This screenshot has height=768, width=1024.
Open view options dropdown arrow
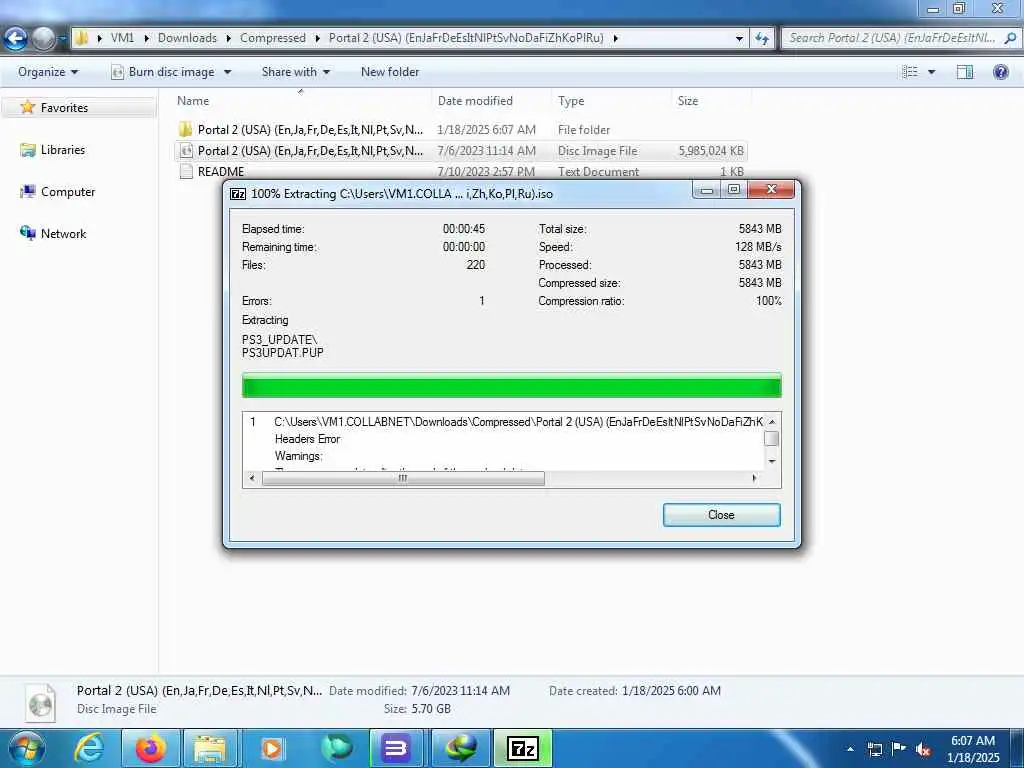click(x=932, y=72)
